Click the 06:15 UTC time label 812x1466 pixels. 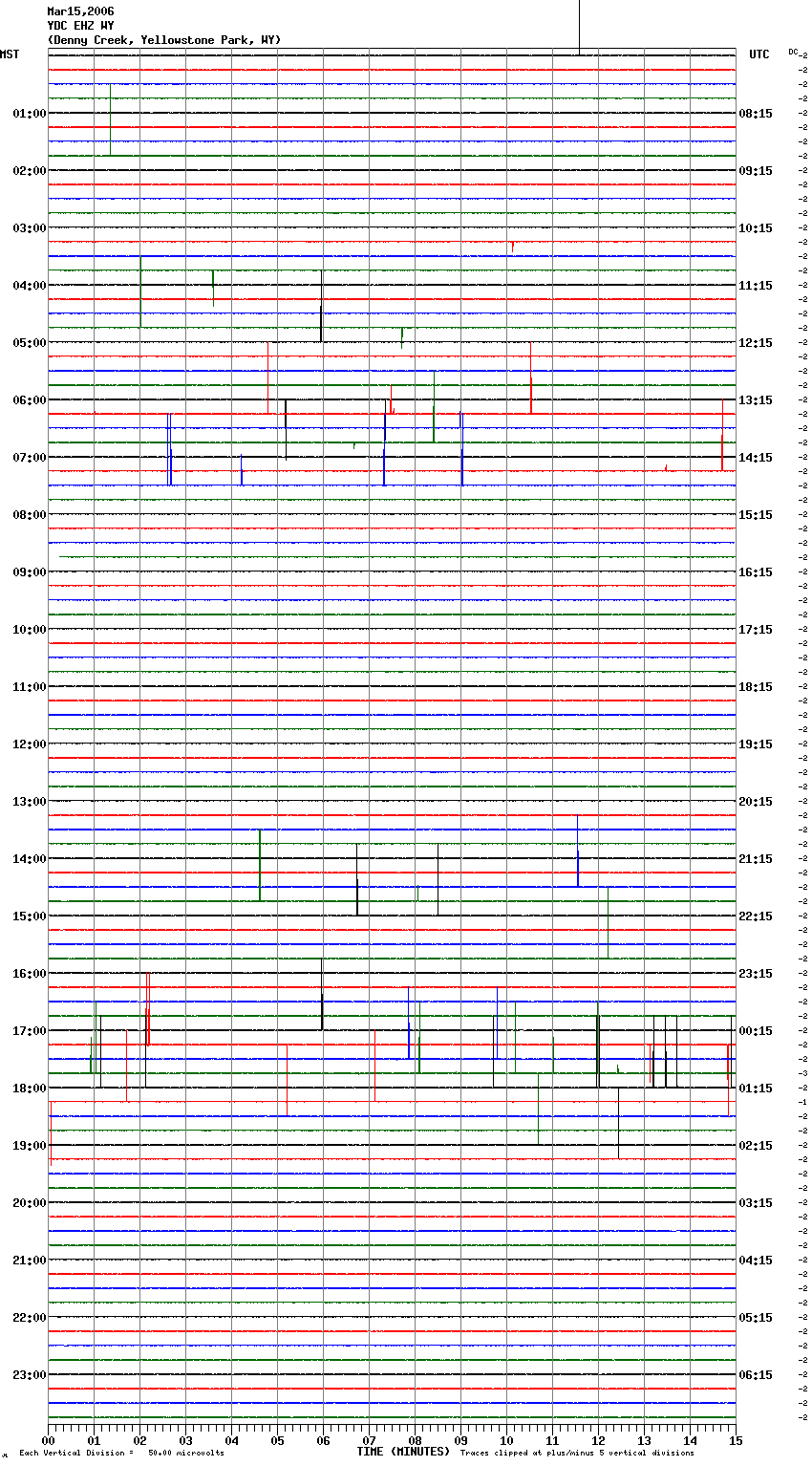tap(756, 1375)
